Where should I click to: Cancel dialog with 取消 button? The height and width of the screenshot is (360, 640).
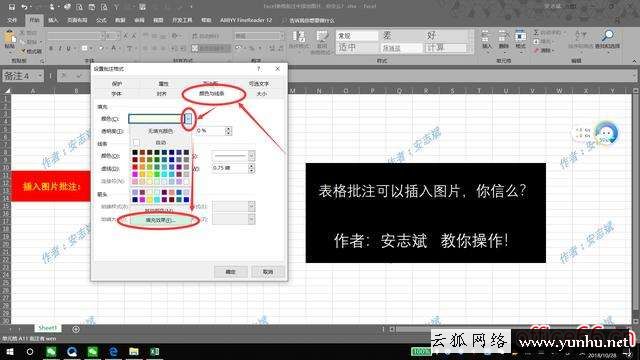[x=267, y=272]
